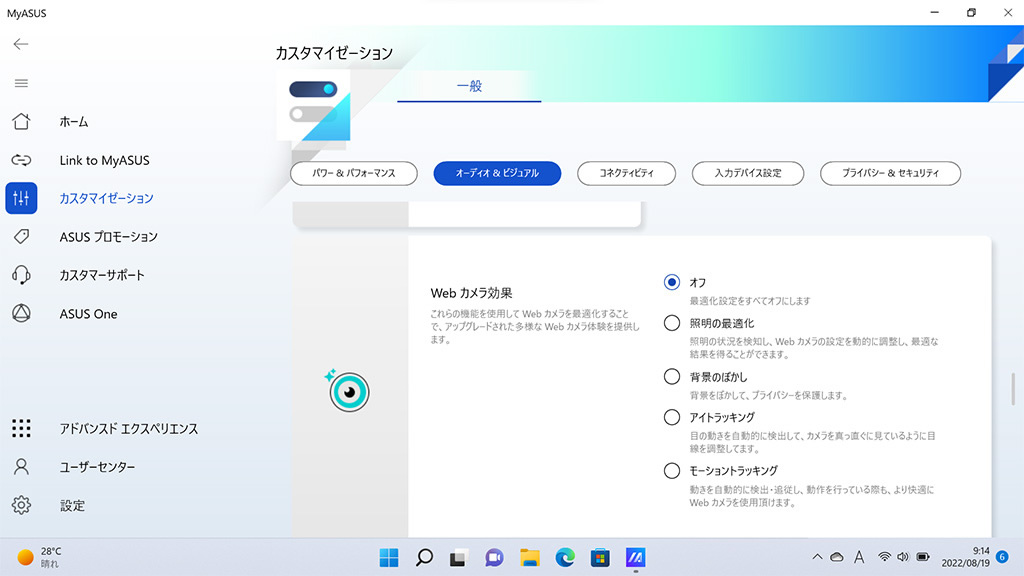Select the アイトラッキング radio button
This screenshot has height=576, width=1024.
tap(672, 417)
